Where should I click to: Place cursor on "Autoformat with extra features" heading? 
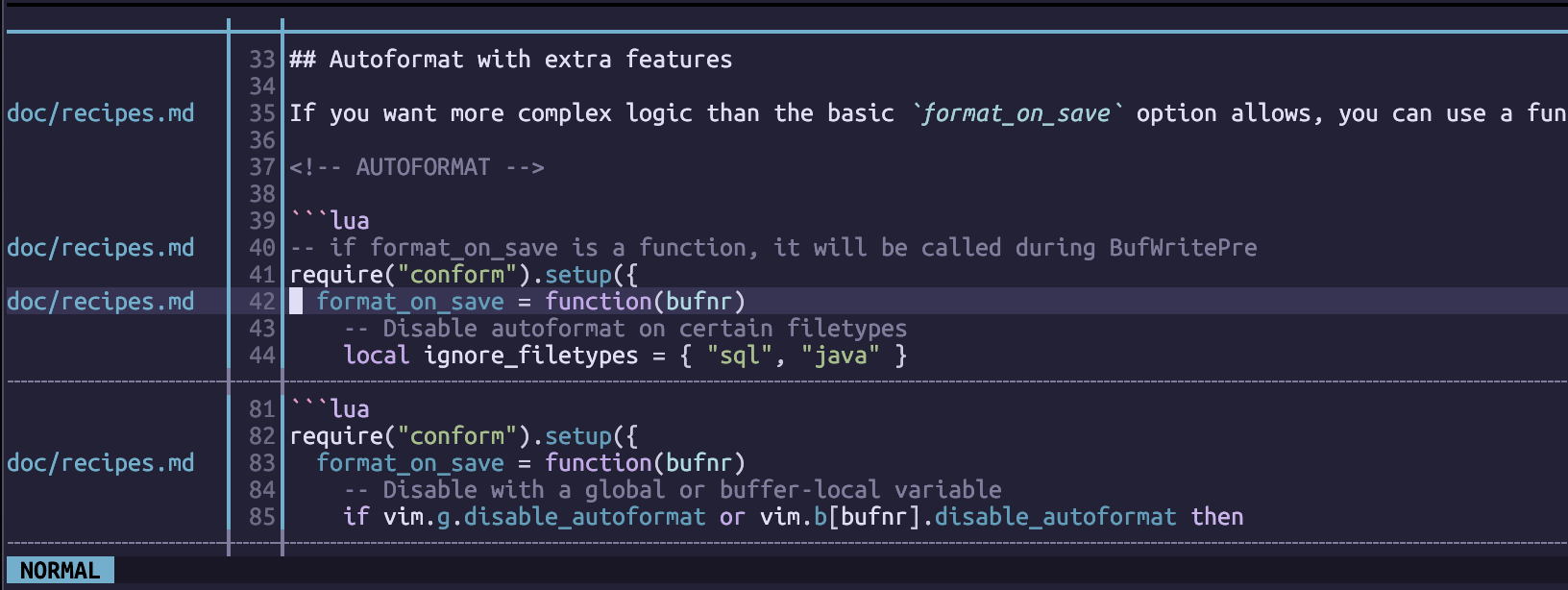coord(530,60)
